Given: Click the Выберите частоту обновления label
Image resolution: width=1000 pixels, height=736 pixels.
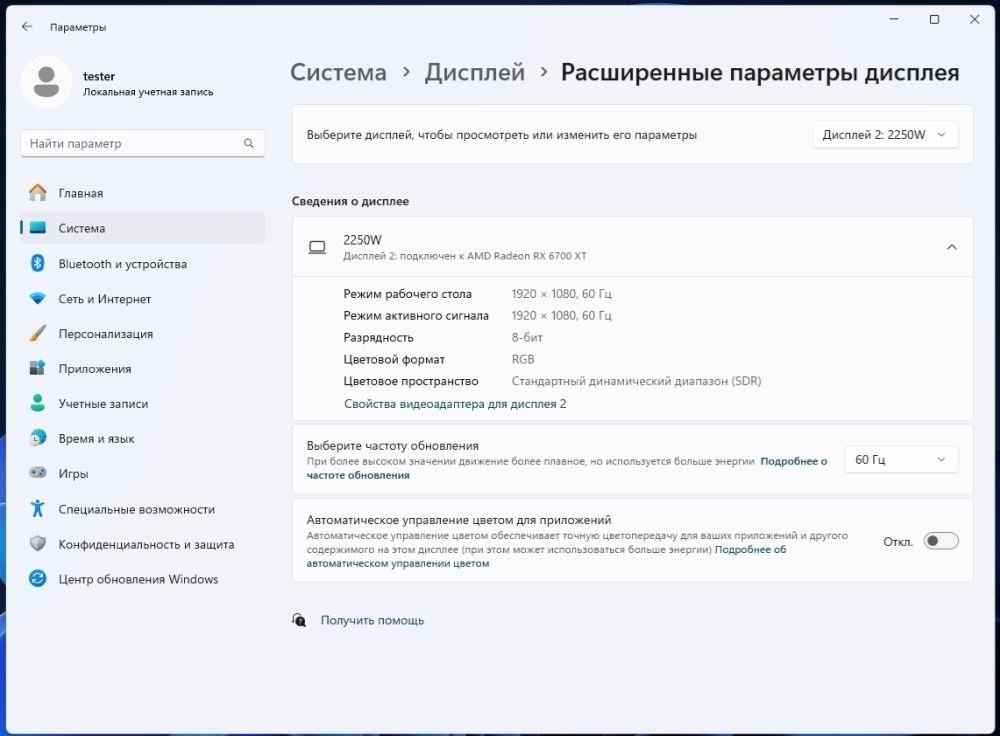Looking at the screenshot, I should tap(392, 445).
